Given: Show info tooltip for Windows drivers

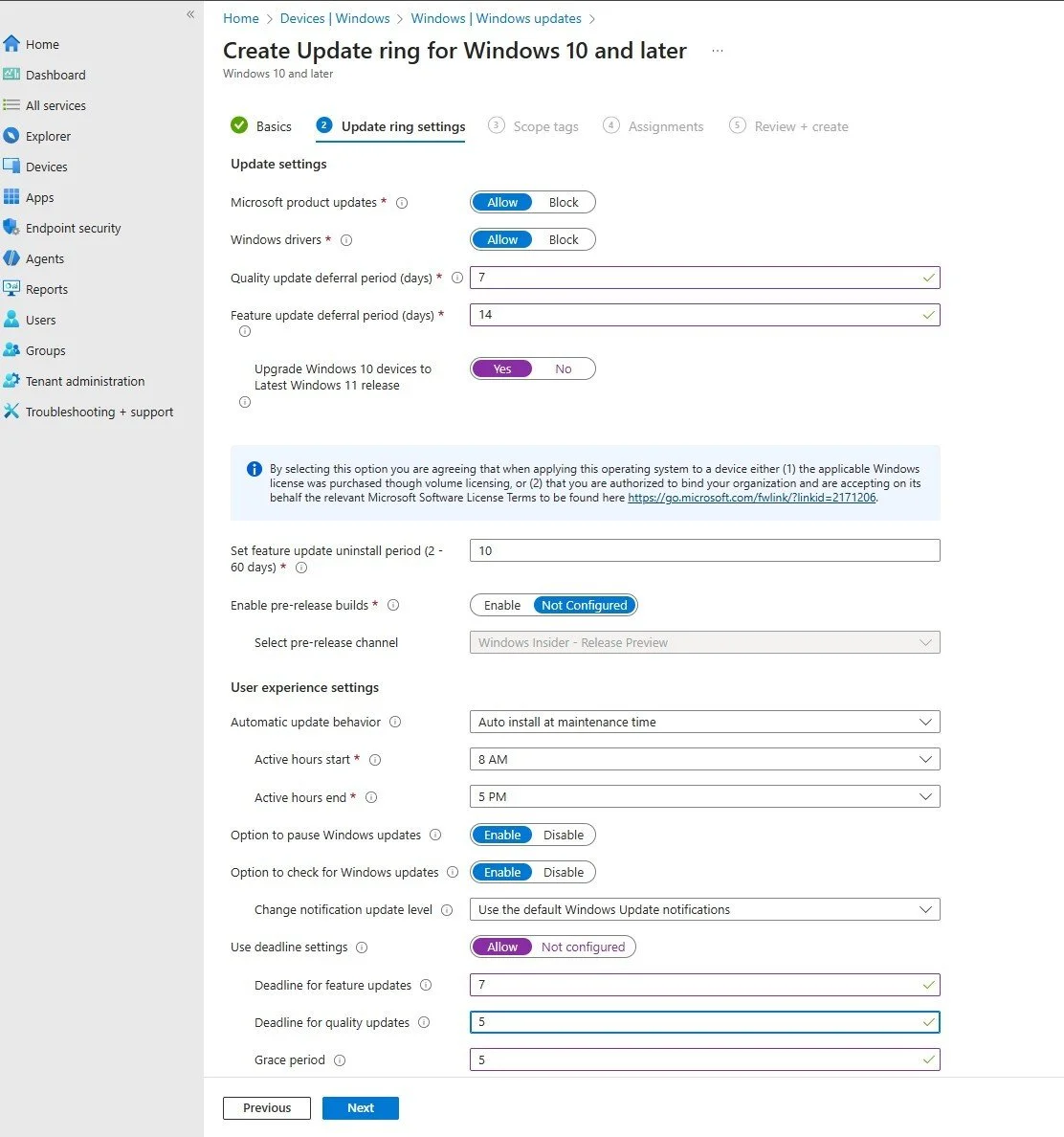Looking at the screenshot, I should pyautogui.click(x=346, y=240).
